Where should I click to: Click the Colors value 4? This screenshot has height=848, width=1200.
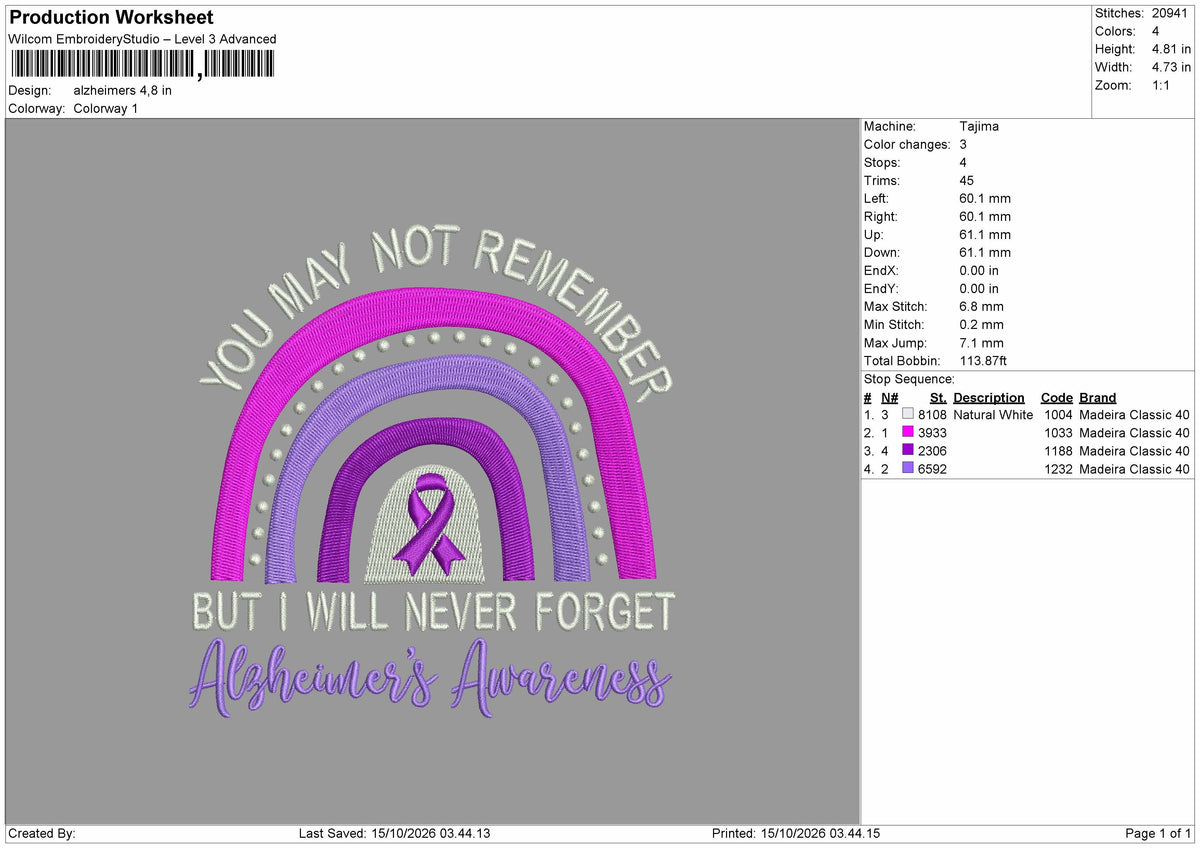pos(1156,31)
